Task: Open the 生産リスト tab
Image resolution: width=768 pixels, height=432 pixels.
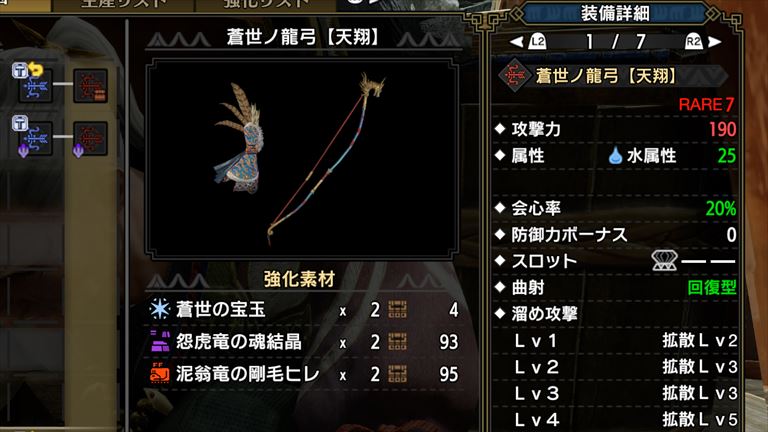Action: 123,4
